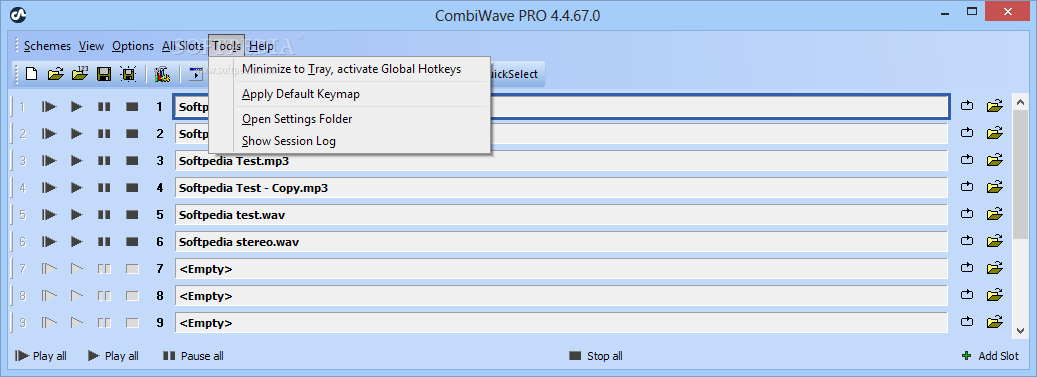Restart slot 1 with bar-play icon

(x=49, y=106)
